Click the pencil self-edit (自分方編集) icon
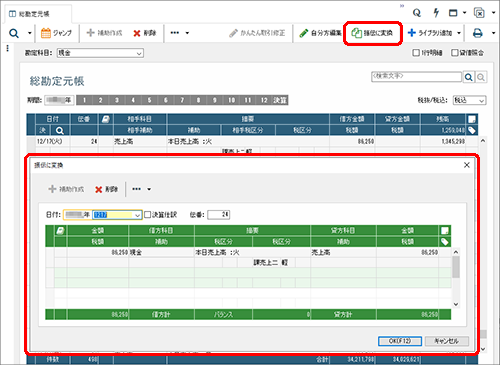 tap(303, 33)
